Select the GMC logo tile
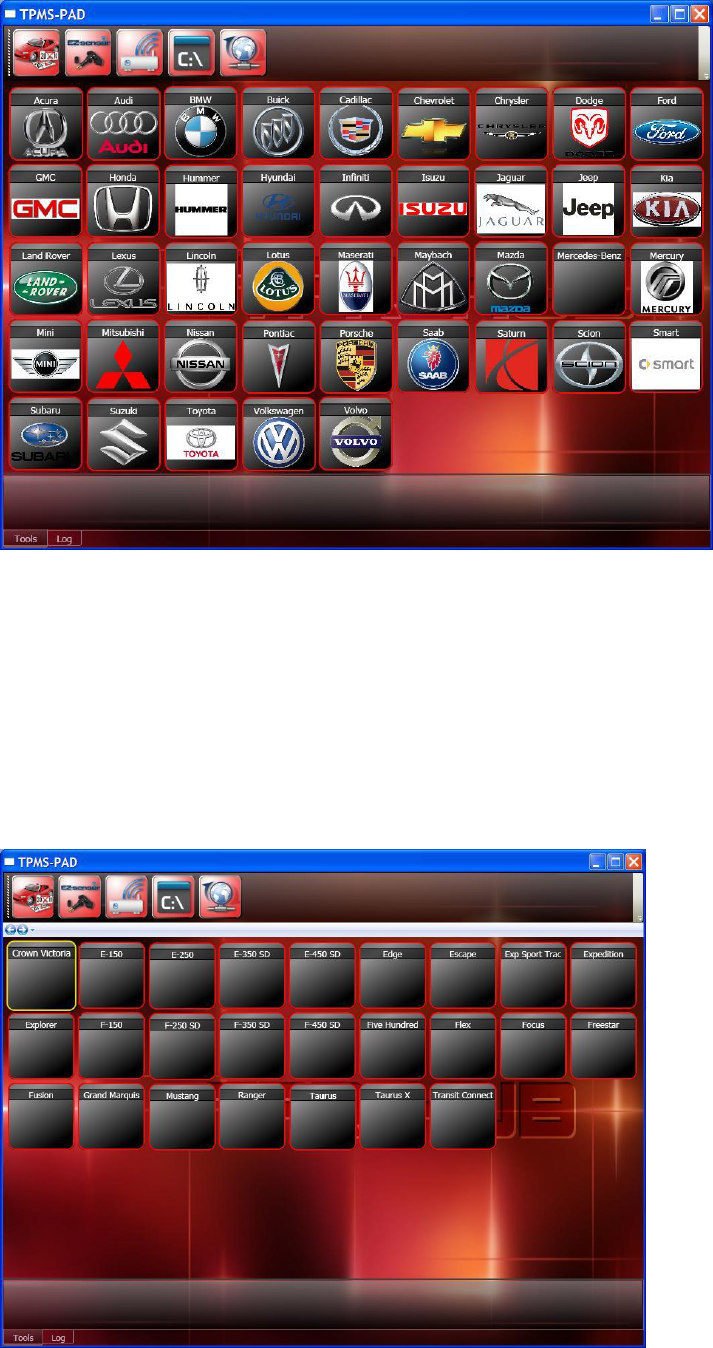This screenshot has height=1348, width=713. click(x=45, y=202)
